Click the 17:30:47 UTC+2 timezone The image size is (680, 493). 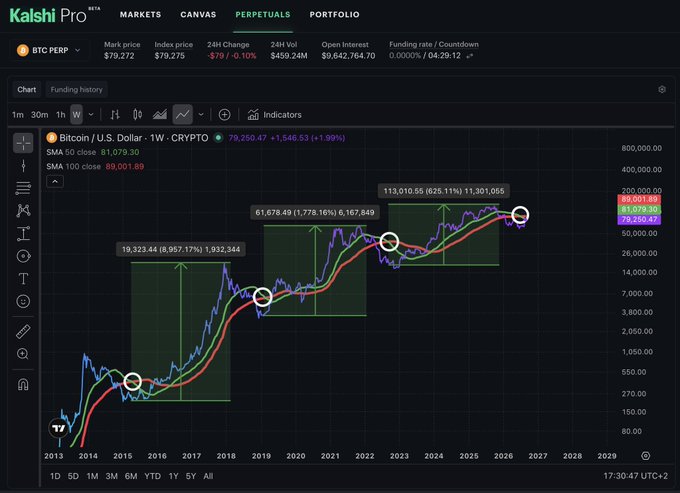point(635,476)
